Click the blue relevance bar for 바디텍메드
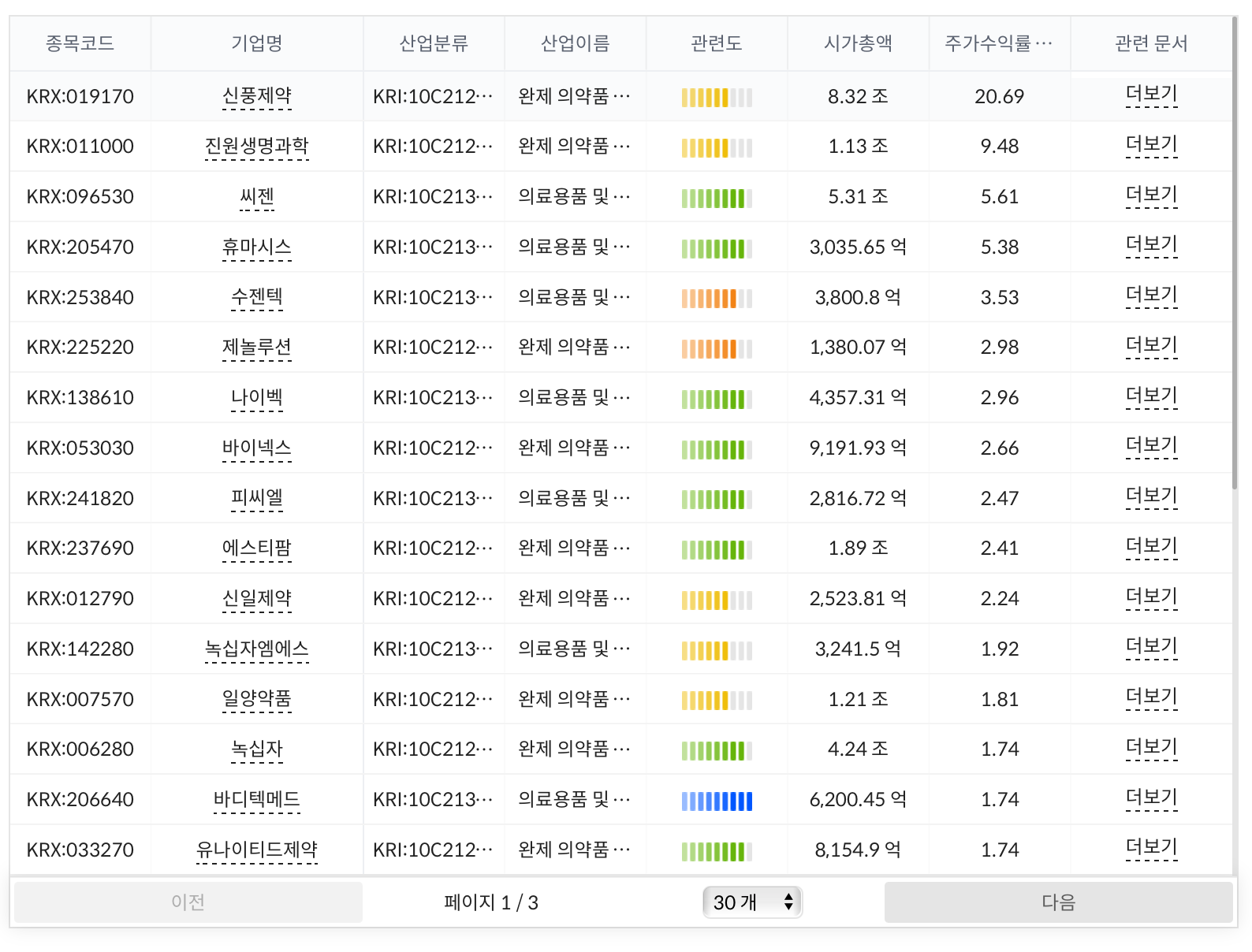 click(717, 801)
